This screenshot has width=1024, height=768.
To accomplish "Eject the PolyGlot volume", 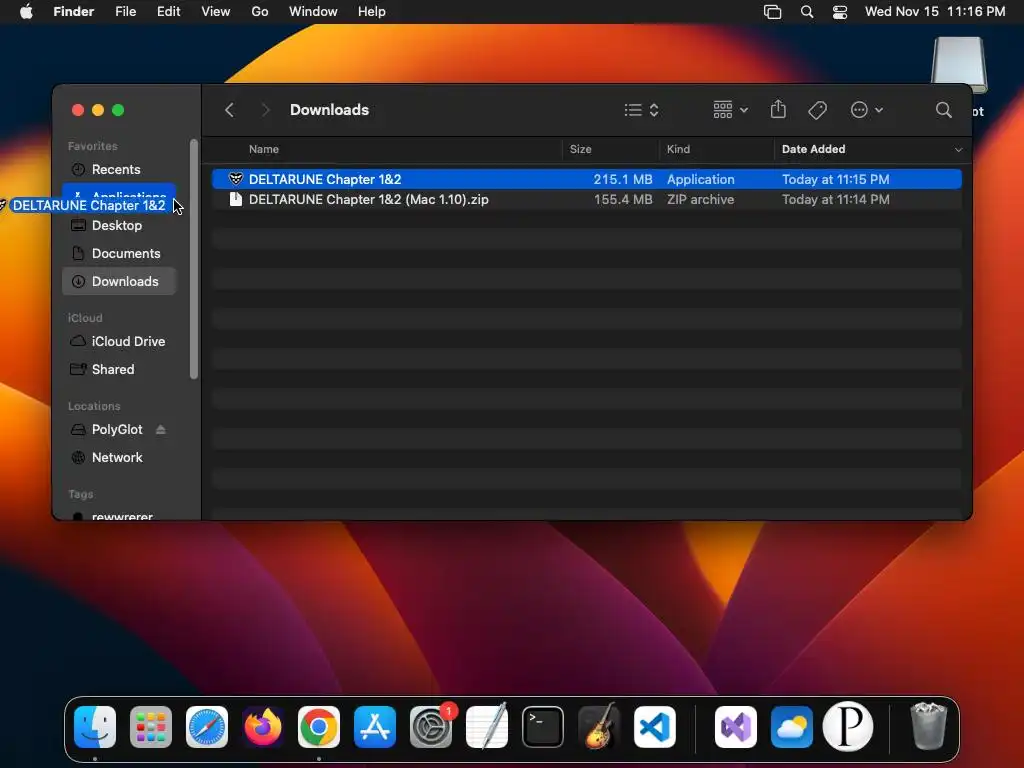I will click(161, 429).
